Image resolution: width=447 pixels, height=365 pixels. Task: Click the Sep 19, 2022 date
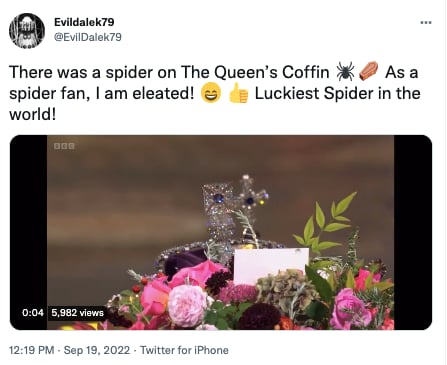[97, 350]
